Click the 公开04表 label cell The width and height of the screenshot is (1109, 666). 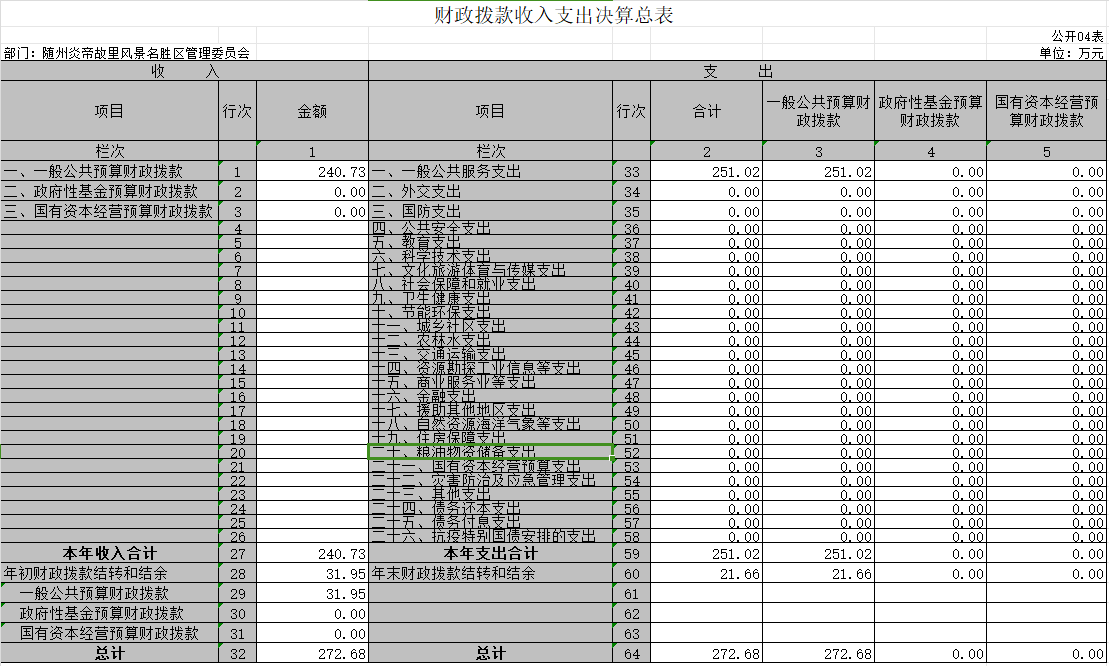(1076, 36)
